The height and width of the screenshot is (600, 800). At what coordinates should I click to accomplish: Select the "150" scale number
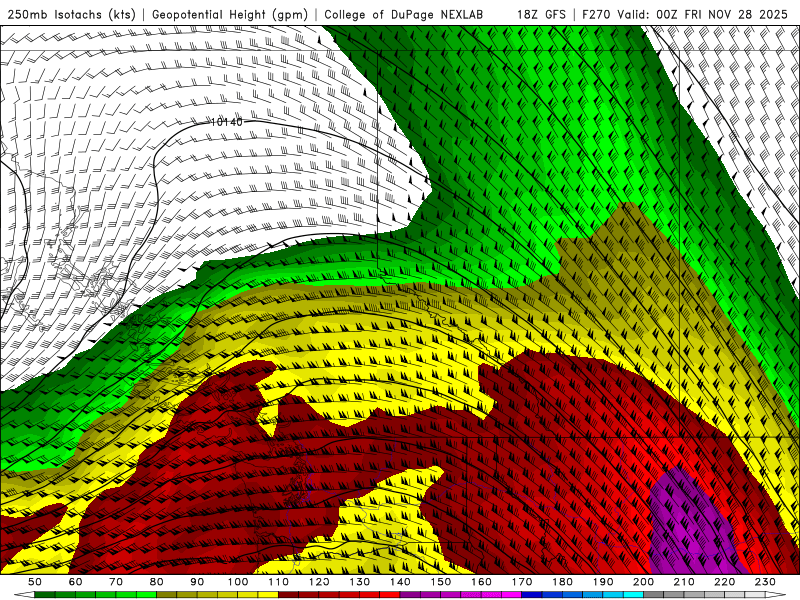[x=441, y=582]
